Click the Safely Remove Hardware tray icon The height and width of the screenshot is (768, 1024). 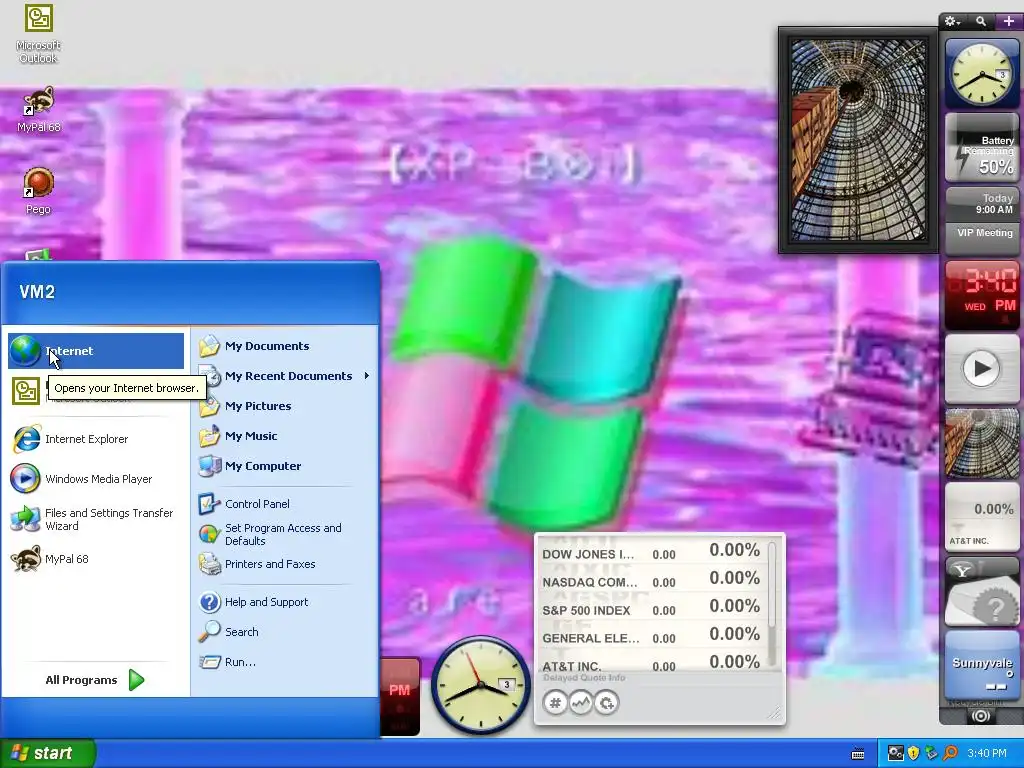point(931,754)
